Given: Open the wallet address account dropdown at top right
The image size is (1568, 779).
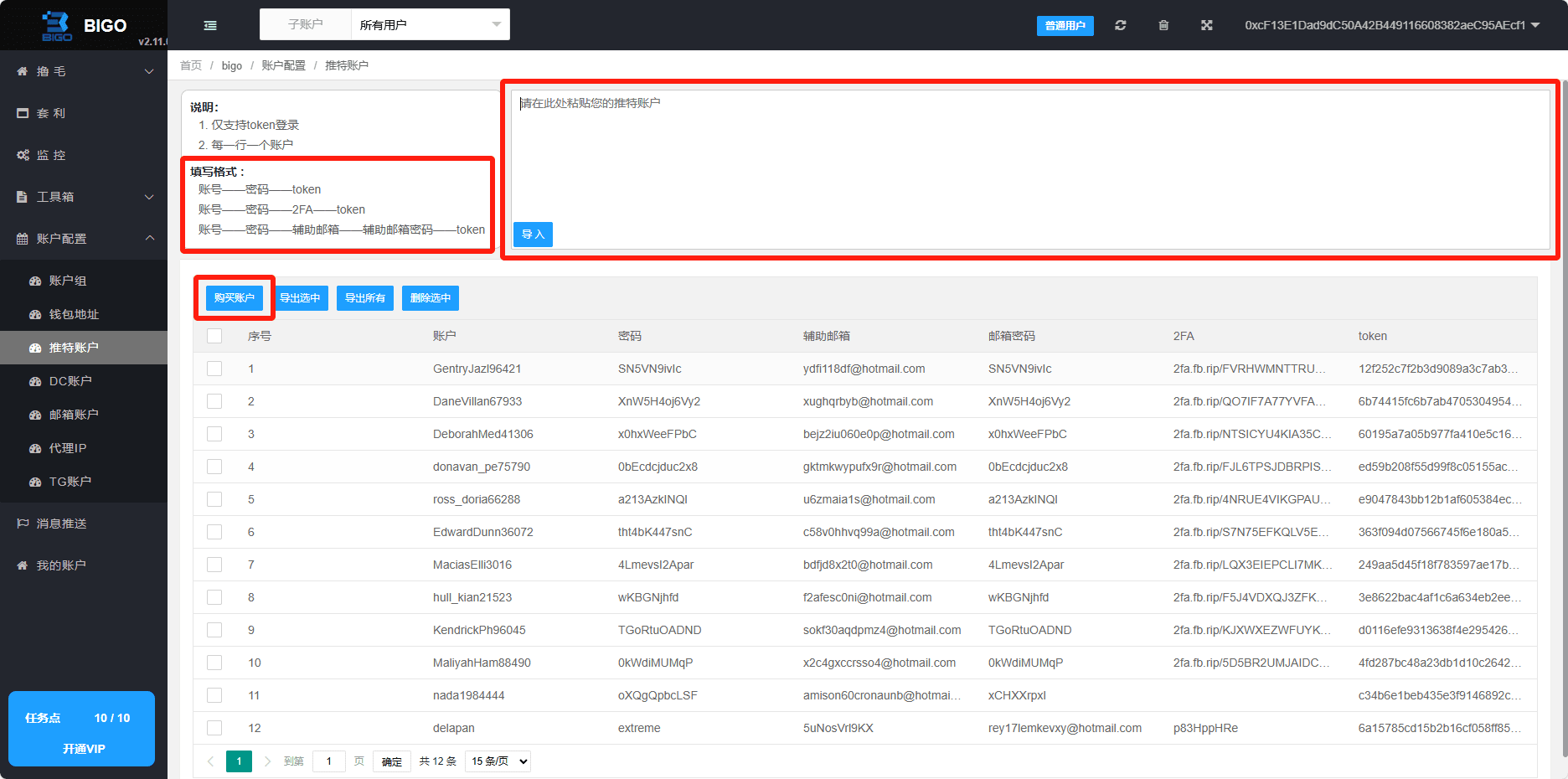Looking at the screenshot, I should 1392,25.
